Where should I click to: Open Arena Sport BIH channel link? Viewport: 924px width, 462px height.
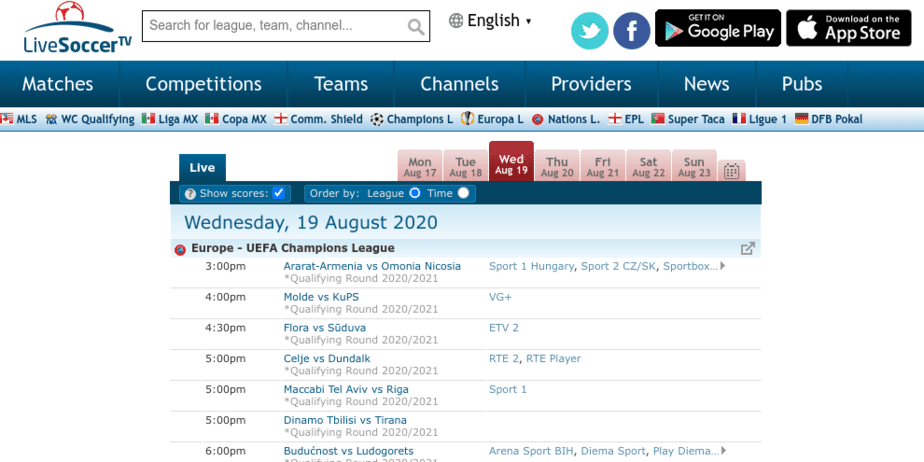click(531, 451)
